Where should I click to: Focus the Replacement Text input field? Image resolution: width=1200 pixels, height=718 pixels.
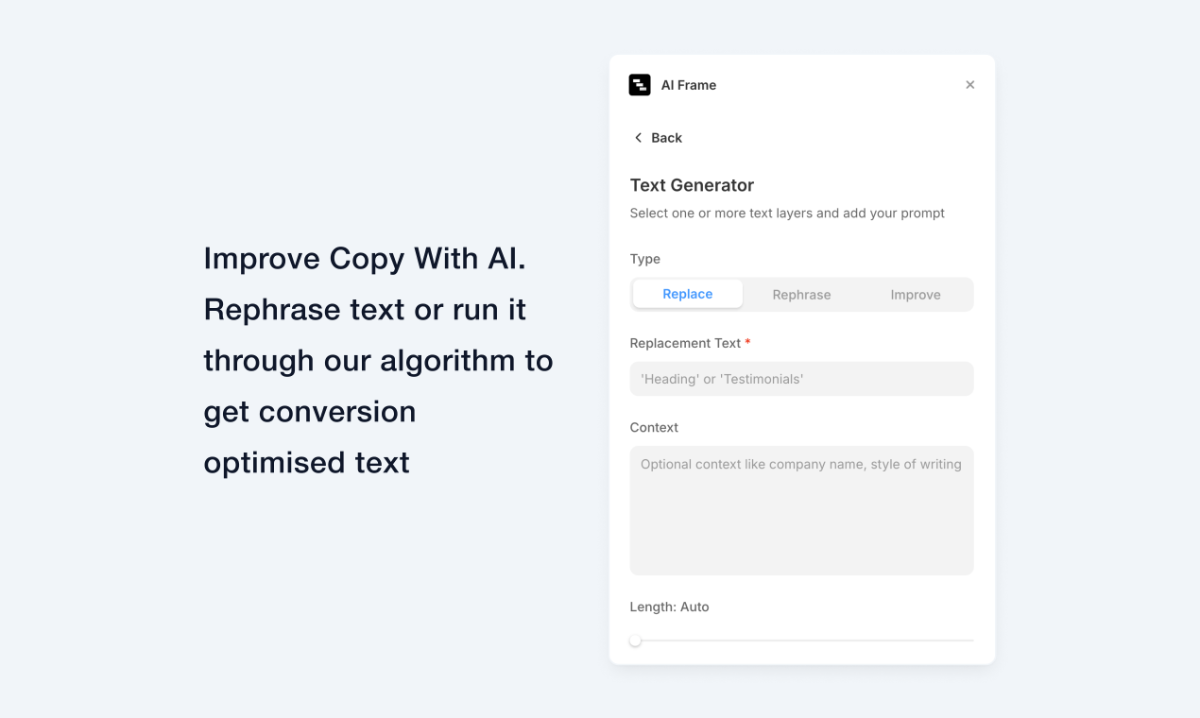pos(802,379)
